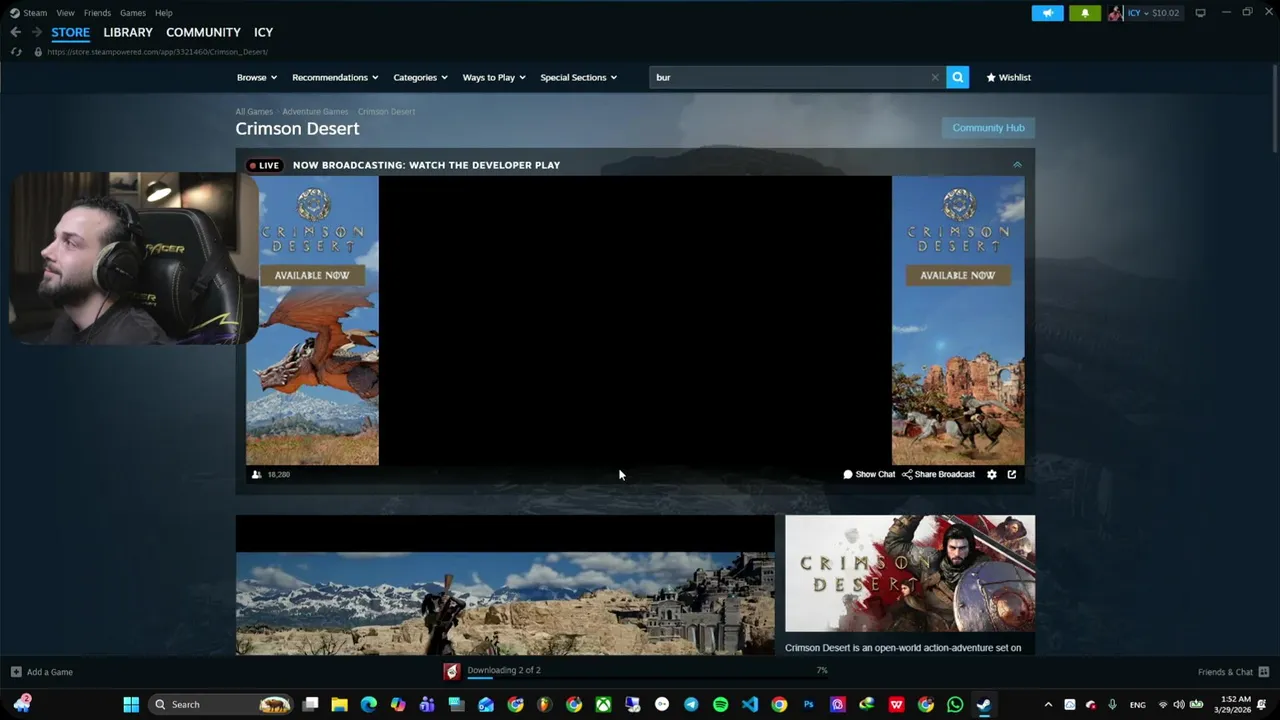The height and width of the screenshot is (720, 1280).
Task: Clear the search box with X
Action: (x=935, y=77)
